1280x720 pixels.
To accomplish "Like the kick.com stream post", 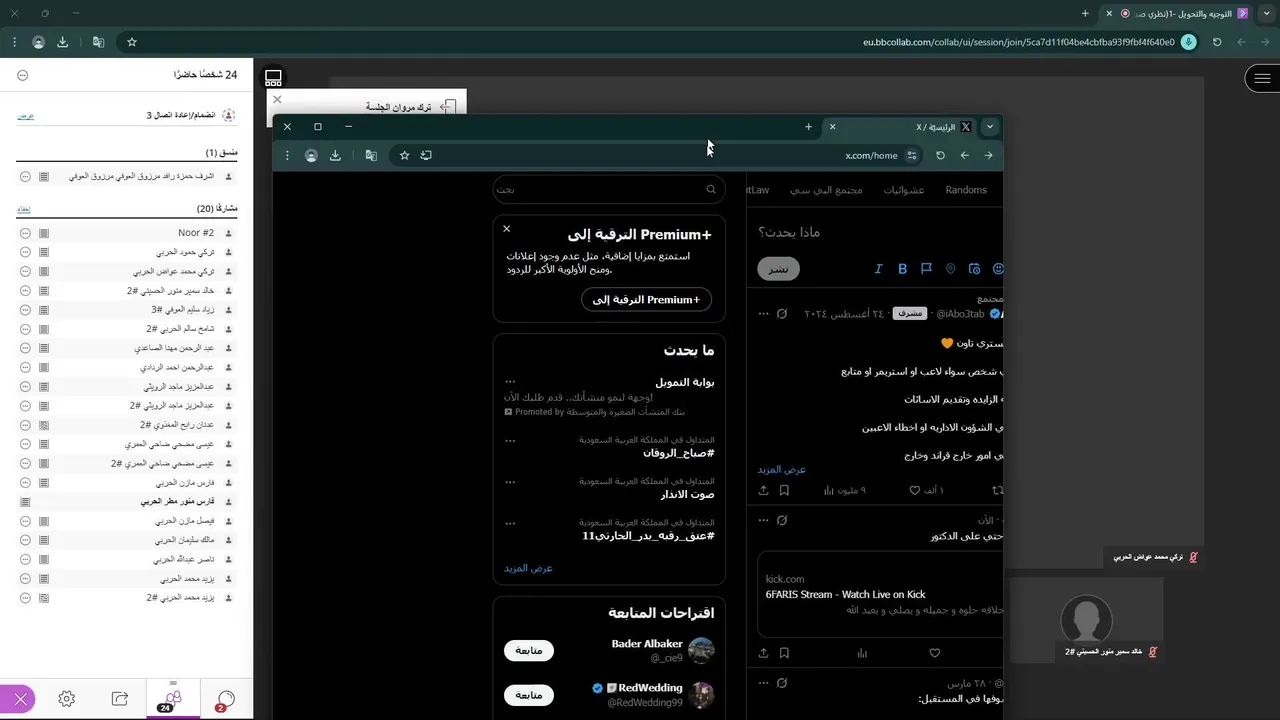I will point(935,653).
